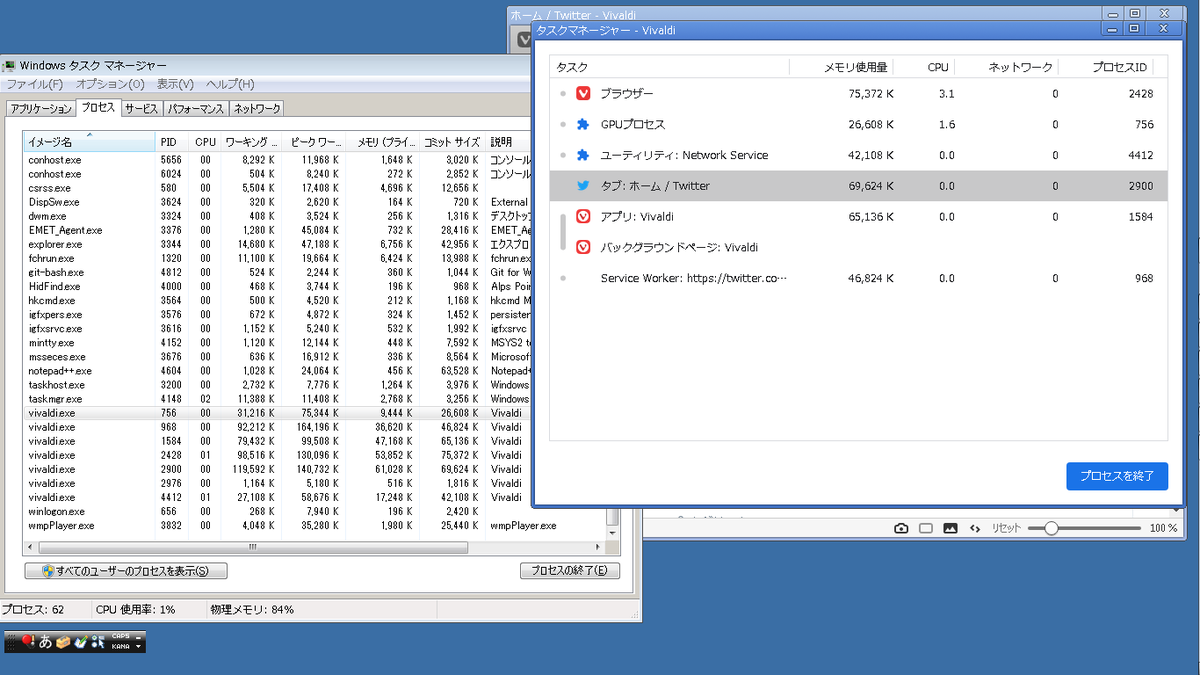The image size is (1200, 675).
Task: Sort by イメージ名 column header
Action: point(89,142)
